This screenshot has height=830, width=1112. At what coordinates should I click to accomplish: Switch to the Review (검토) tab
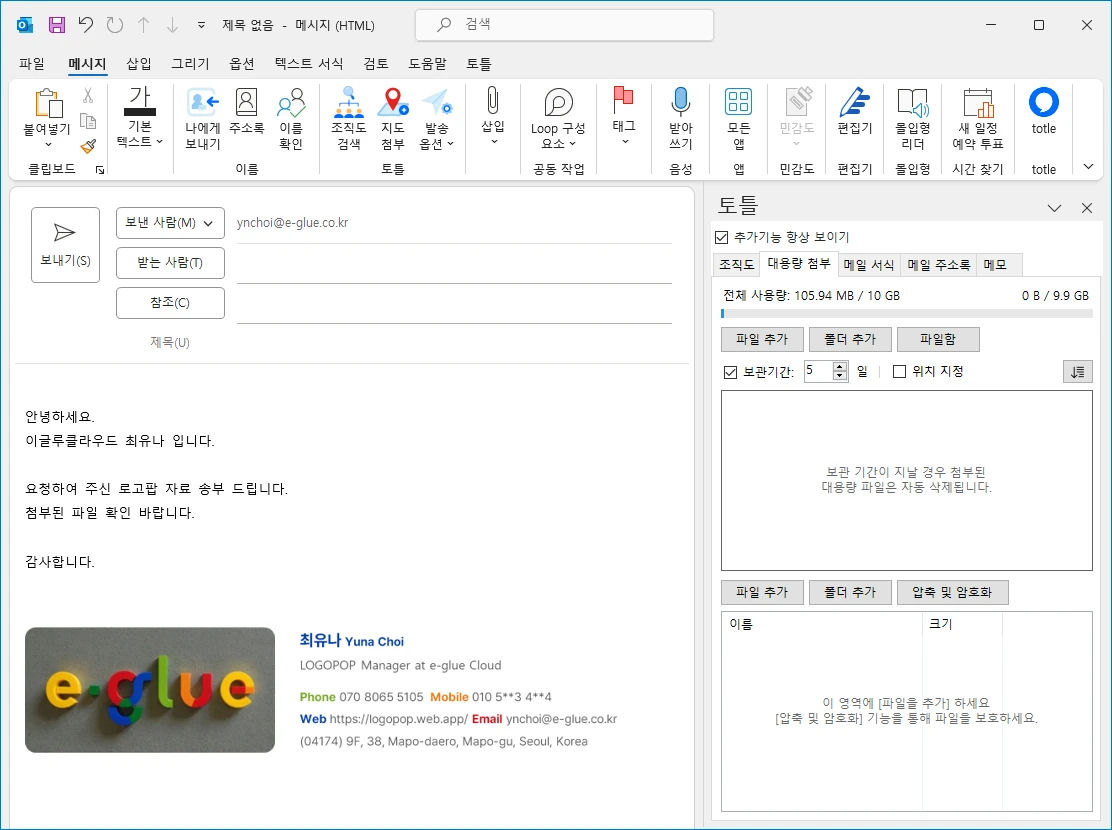[376, 64]
